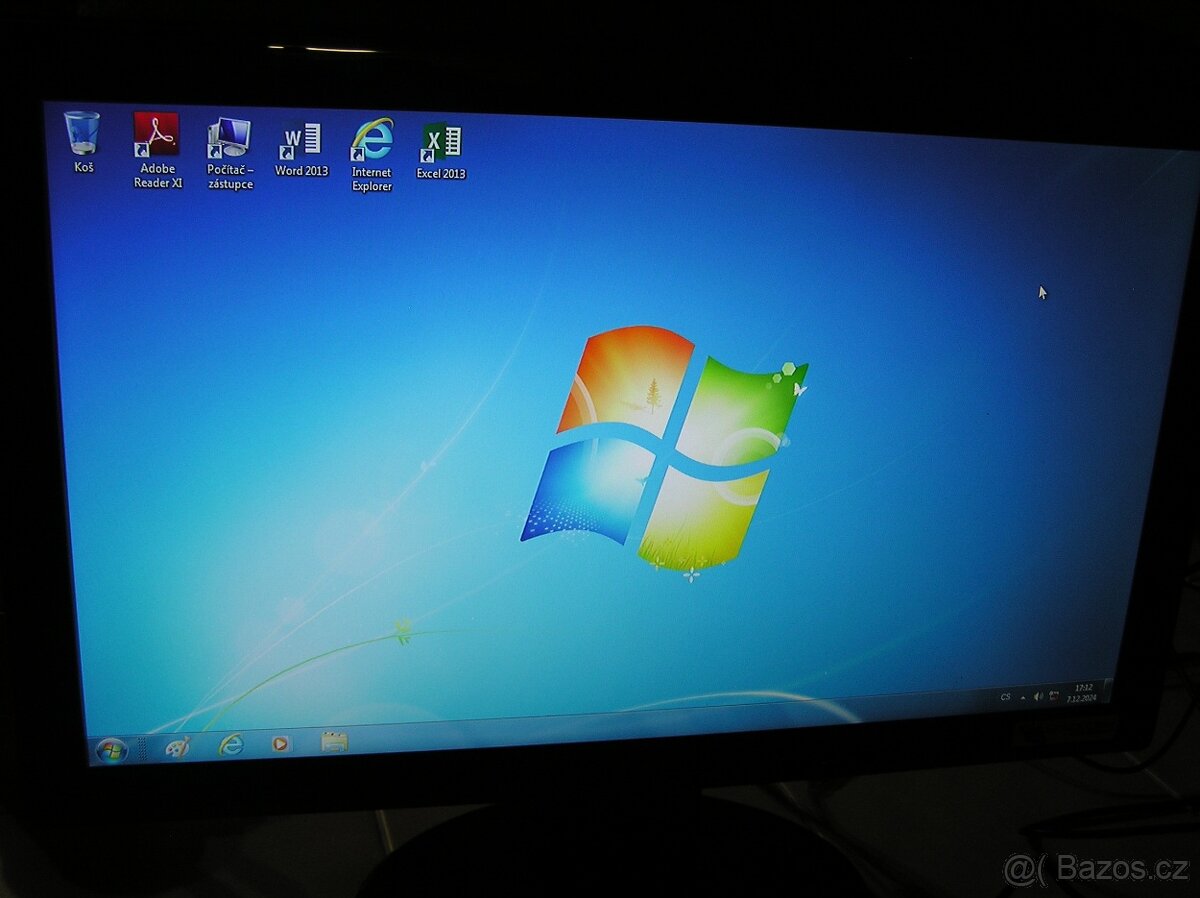This screenshot has height=898, width=1200.
Task: Open the clock showing 17:12
Action: tap(1081, 693)
